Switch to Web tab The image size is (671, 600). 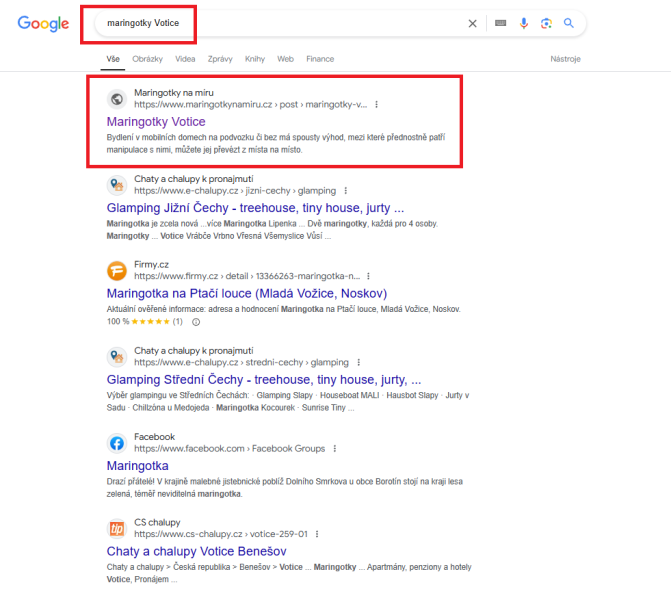click(285, 59)
